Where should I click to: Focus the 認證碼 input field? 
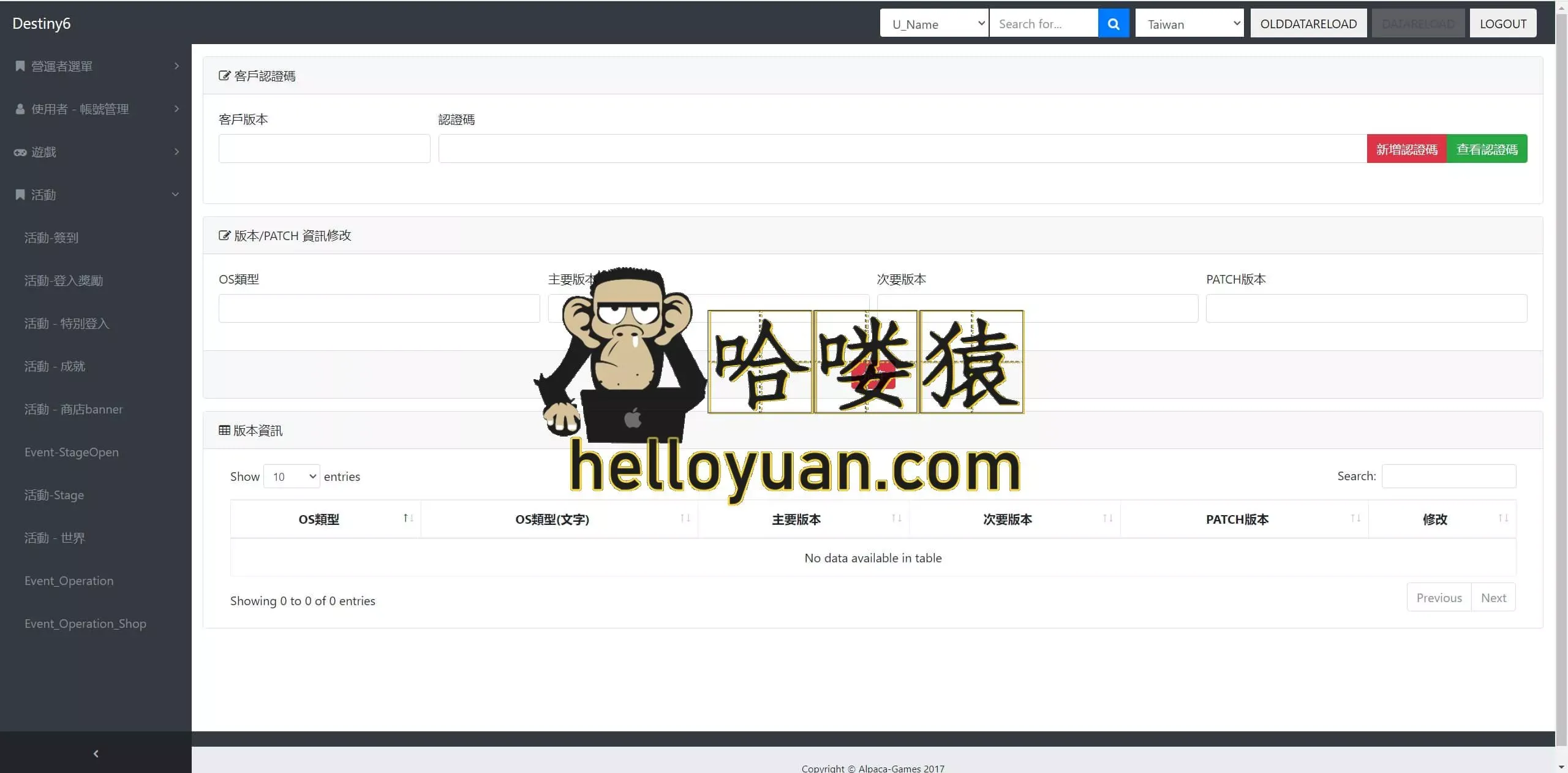pos(902,149)
